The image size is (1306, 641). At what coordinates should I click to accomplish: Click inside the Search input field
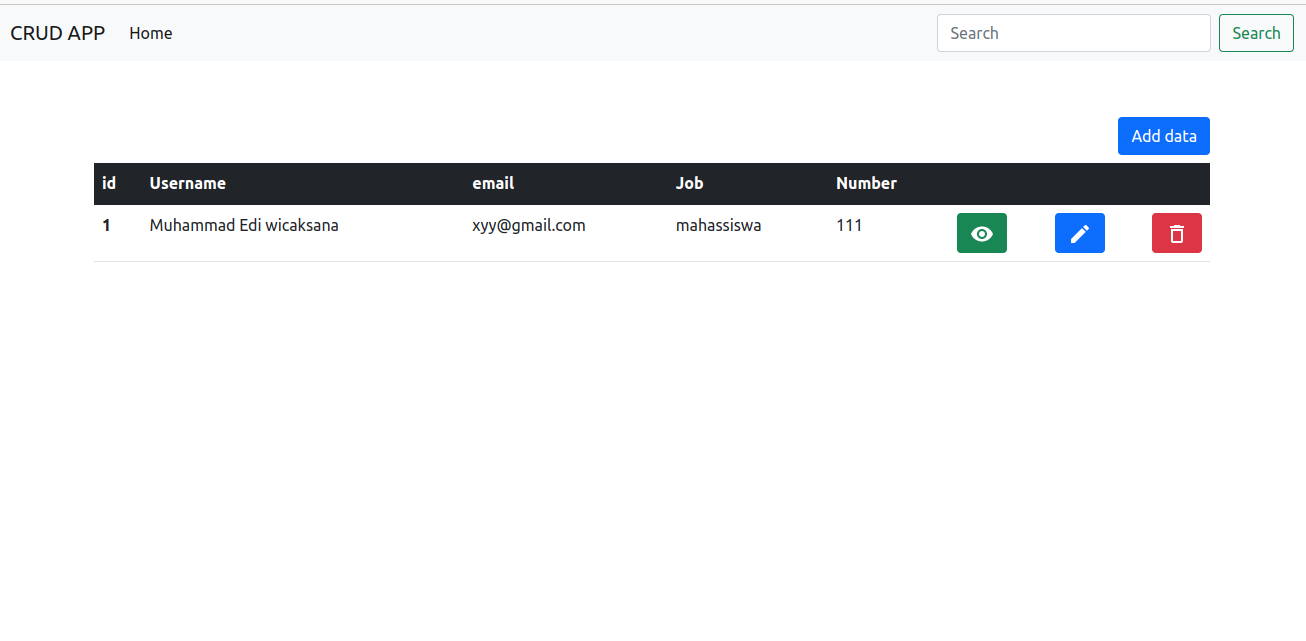1073,33
